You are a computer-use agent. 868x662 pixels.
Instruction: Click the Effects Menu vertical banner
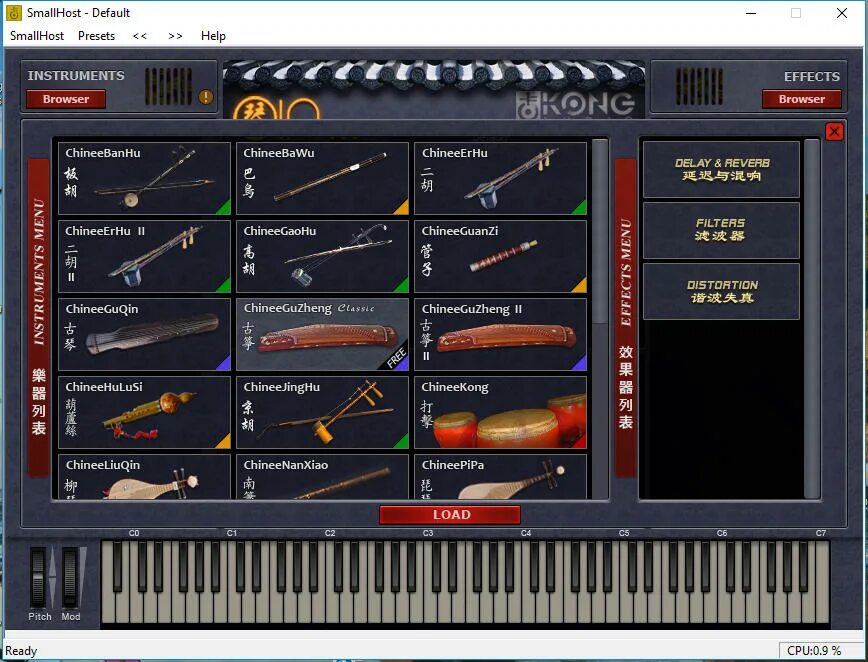click(x=626, y=318)
